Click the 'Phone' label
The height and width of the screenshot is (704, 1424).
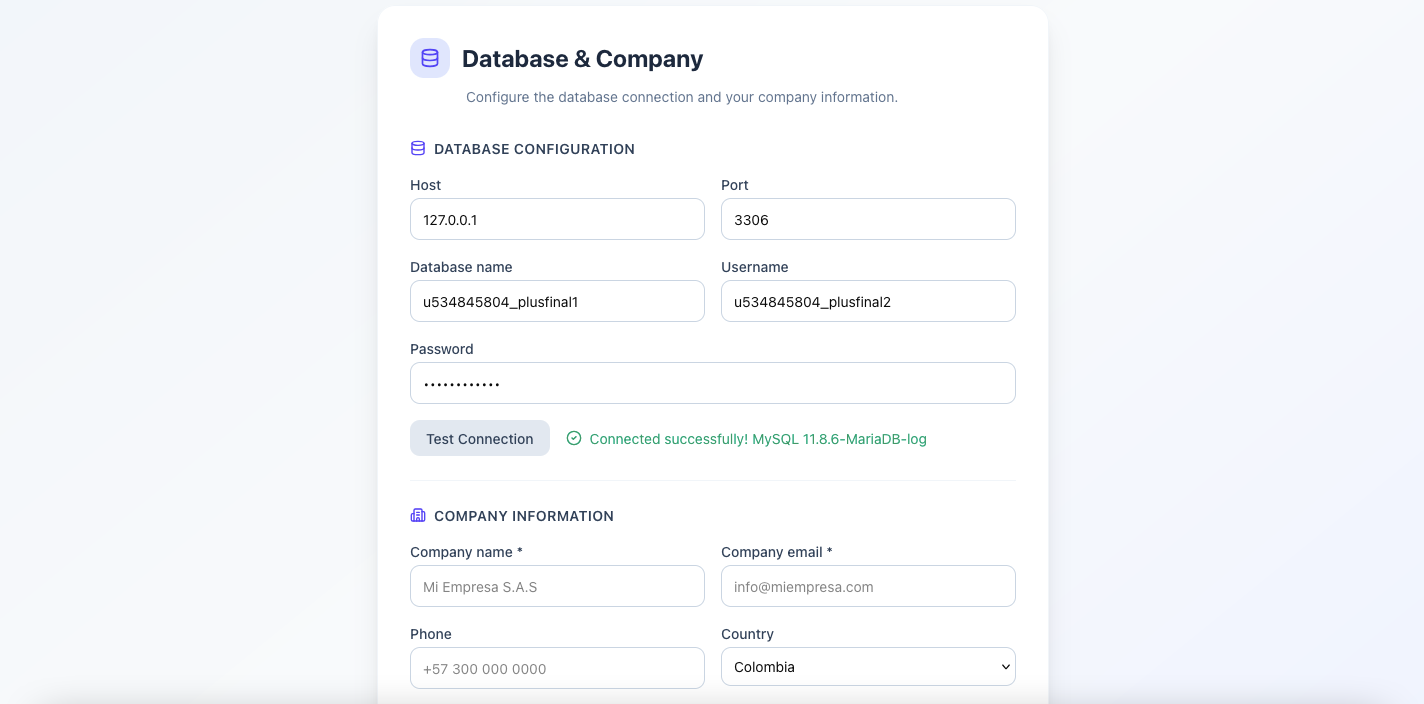(x=431, y=634)
